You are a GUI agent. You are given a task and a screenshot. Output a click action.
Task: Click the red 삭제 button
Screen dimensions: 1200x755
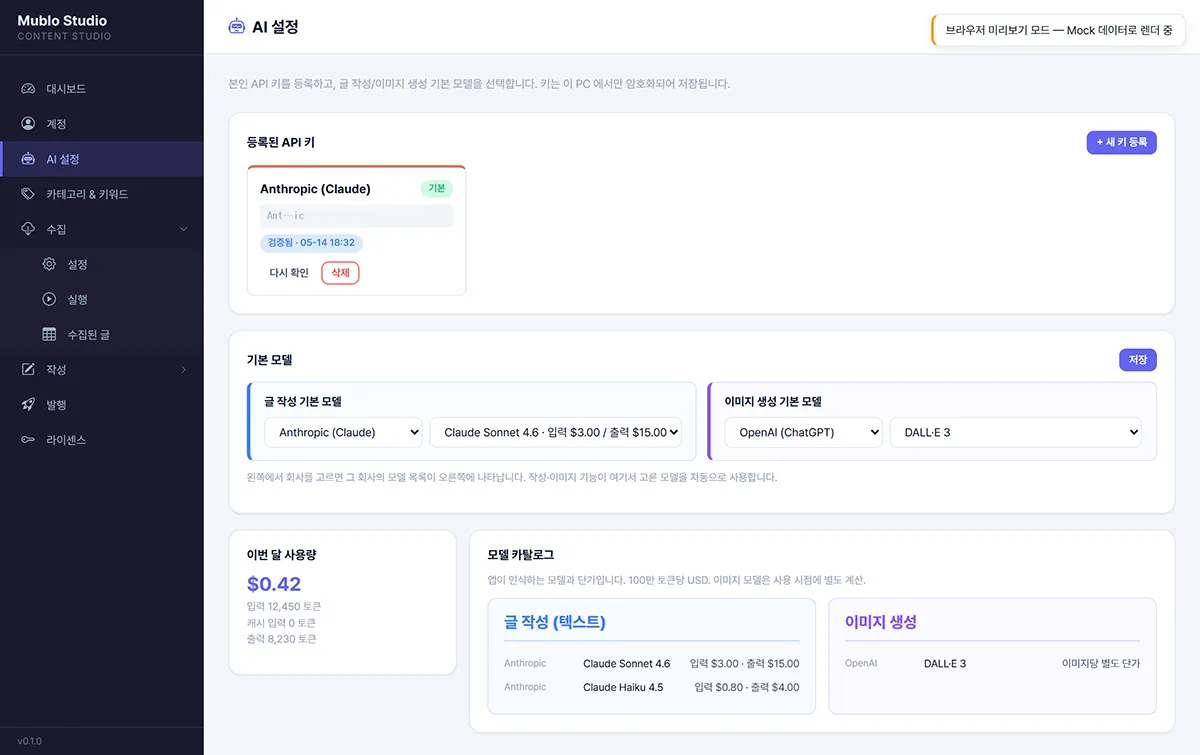(x=340, y=273)
